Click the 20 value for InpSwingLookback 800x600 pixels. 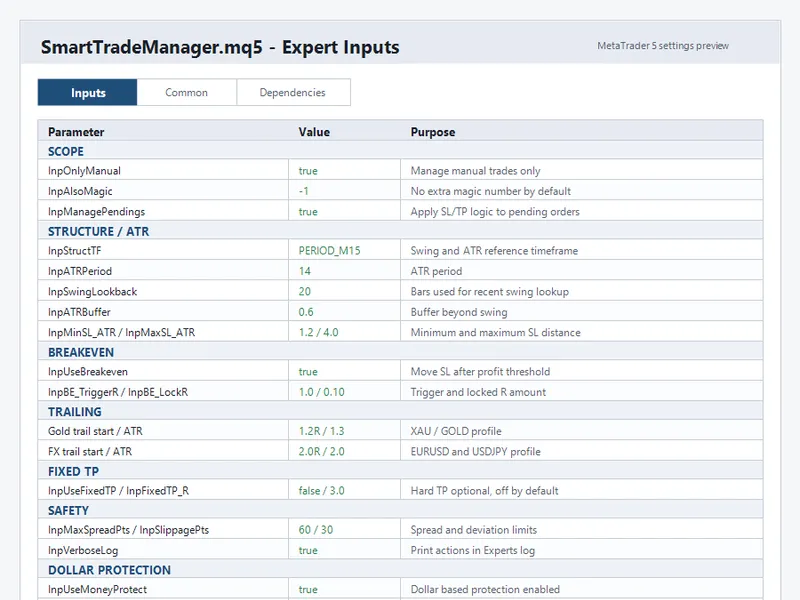(305, 292)
